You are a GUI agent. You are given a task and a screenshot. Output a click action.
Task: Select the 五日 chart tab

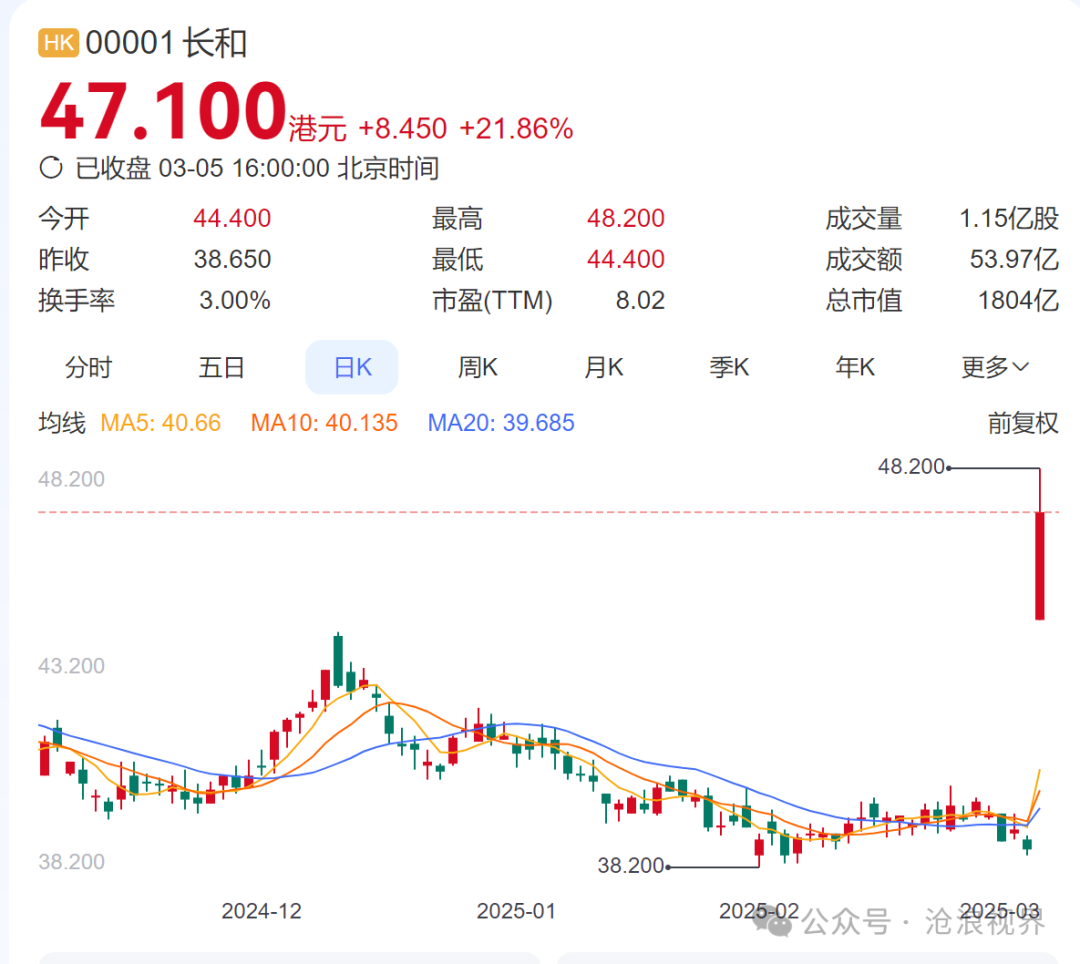click(222, 368)
